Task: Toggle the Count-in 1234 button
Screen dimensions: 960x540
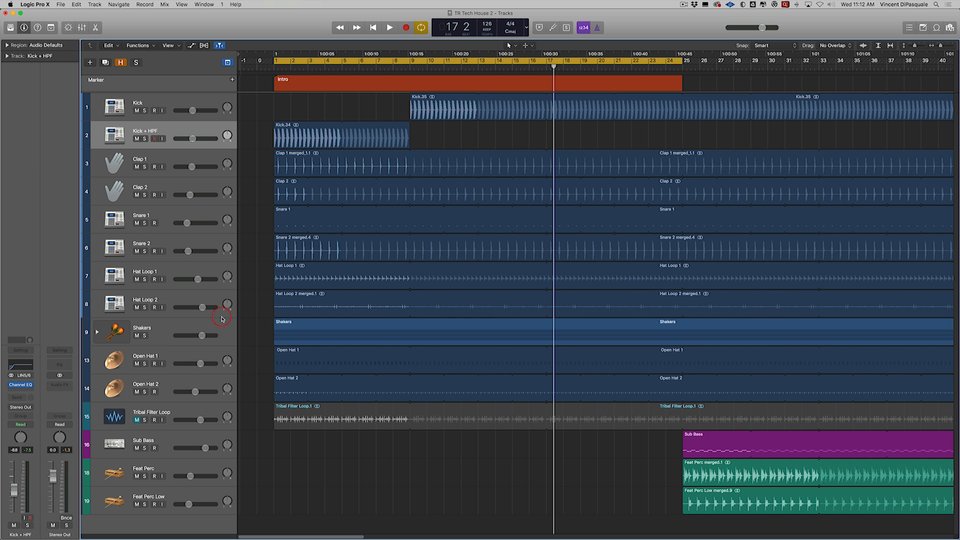Action: [583, 28]
